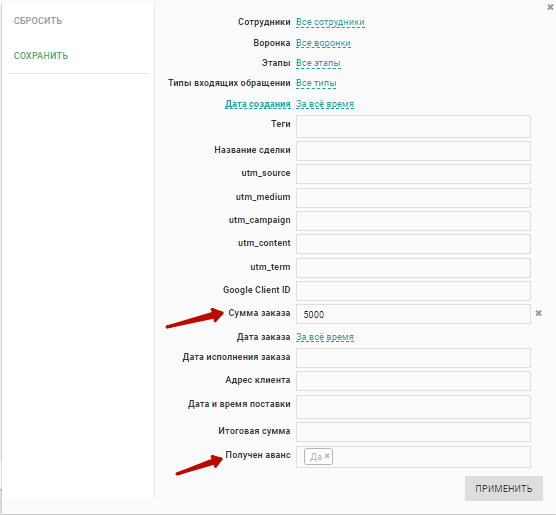Reset filters with СБРОСИТЬ
The image size is (556, 515).
38,21
